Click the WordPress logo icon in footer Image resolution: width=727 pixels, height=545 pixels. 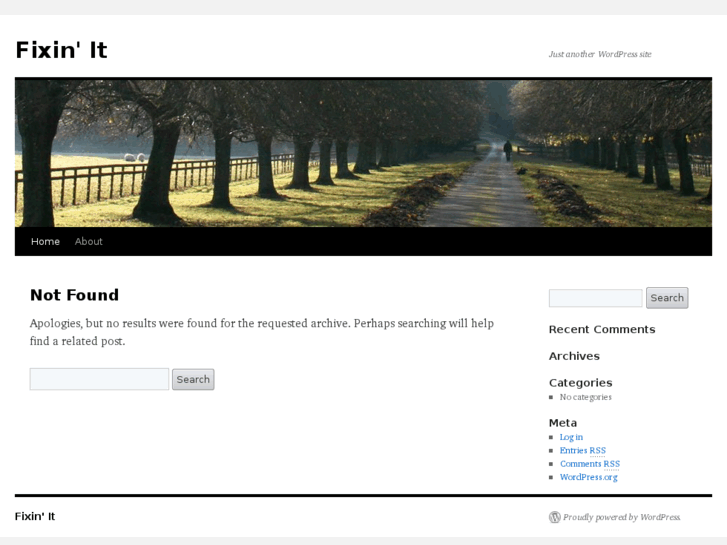click(555, 517)
